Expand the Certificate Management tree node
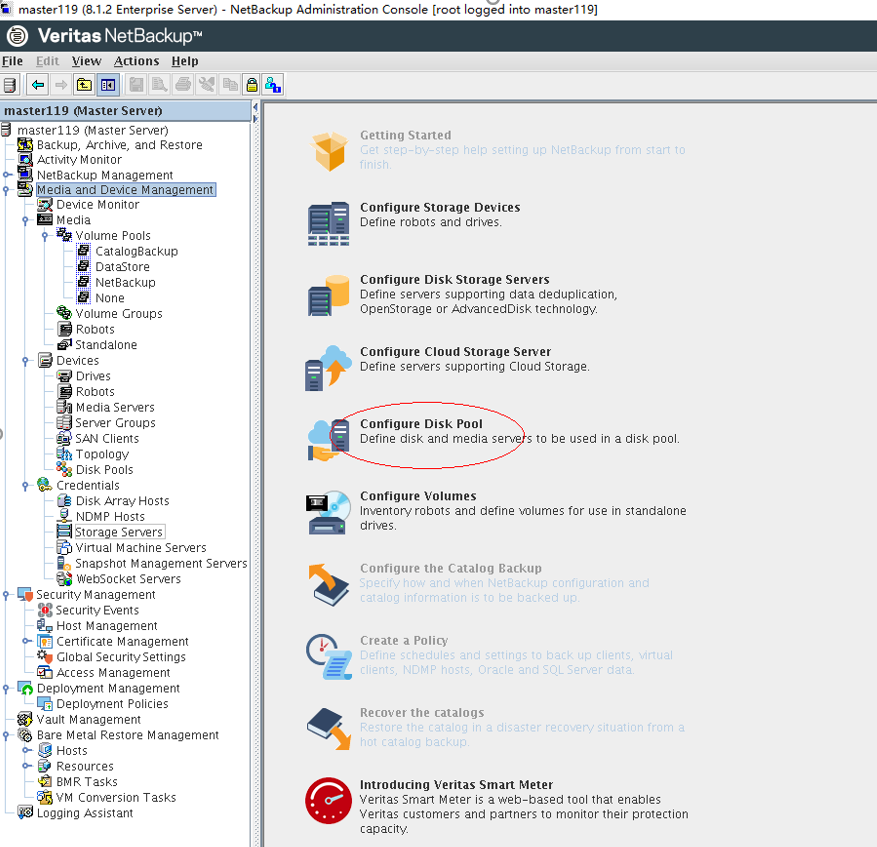Image resolution: width=877 pixels, height=847 pixels. pos(26,642)
